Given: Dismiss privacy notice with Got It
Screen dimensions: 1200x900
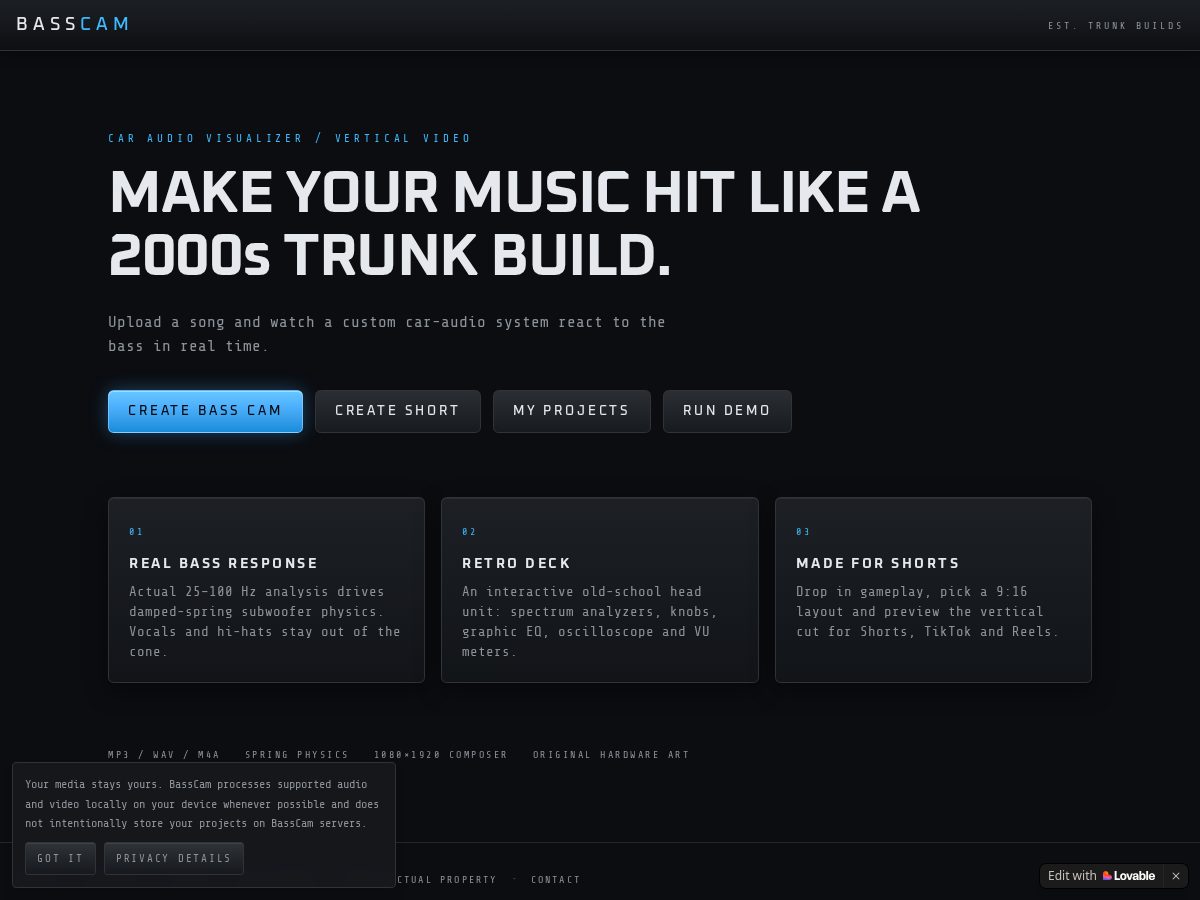Looking at the screenshot, I should coord(60,858).
